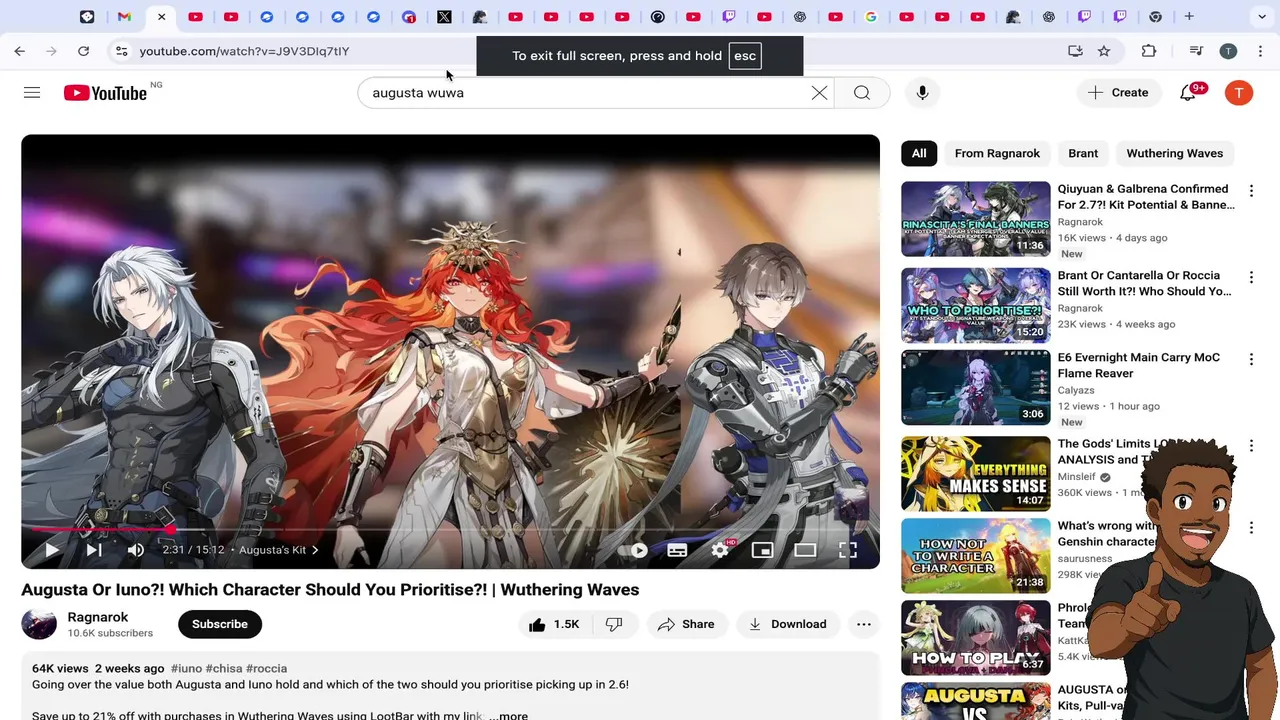Select the Brant filter chip
Viewport: 1280px width, 720px height.
pyautogui.click(x=1083, y=153)
